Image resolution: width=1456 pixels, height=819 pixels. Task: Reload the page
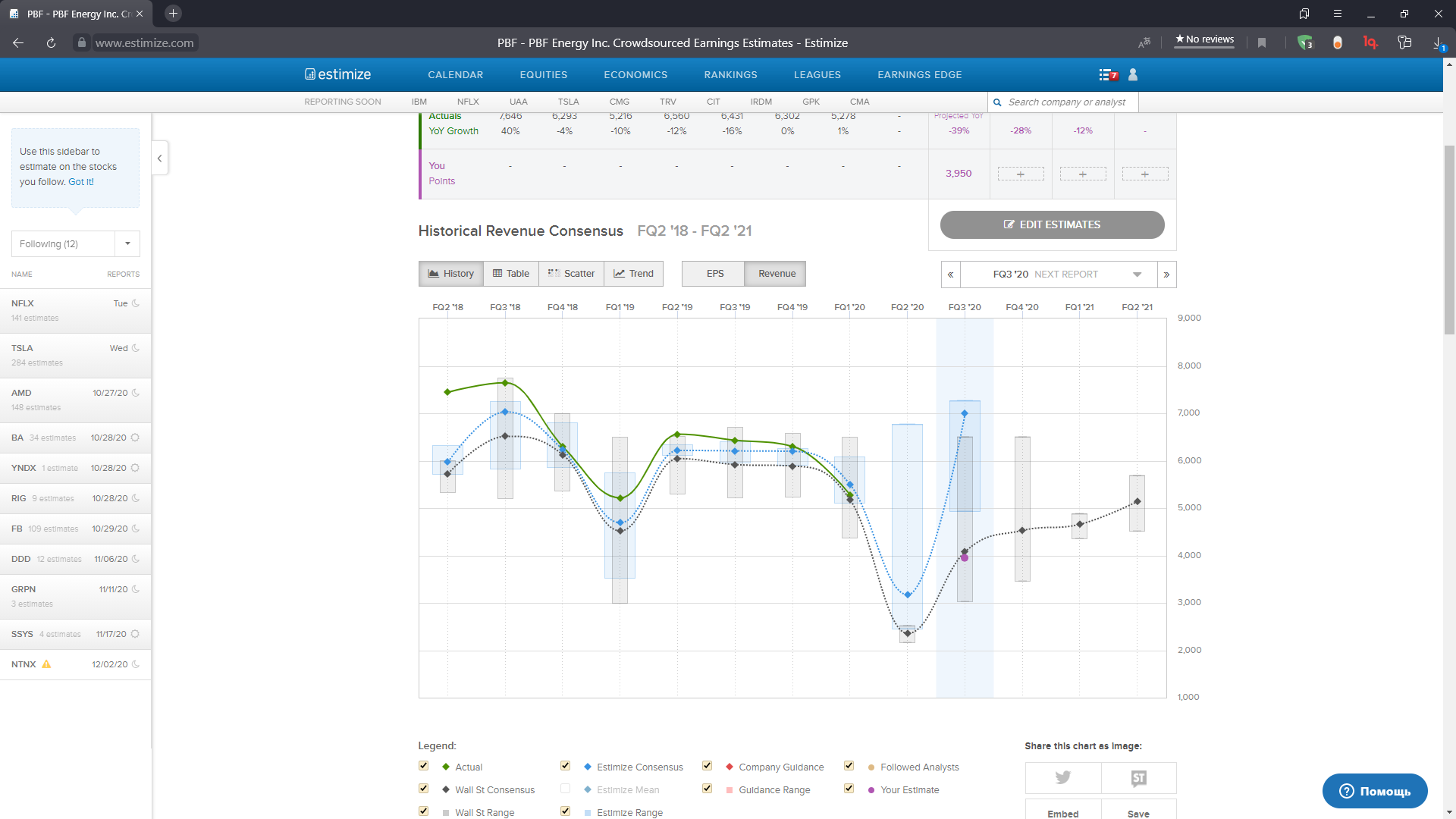pos(51,43)
